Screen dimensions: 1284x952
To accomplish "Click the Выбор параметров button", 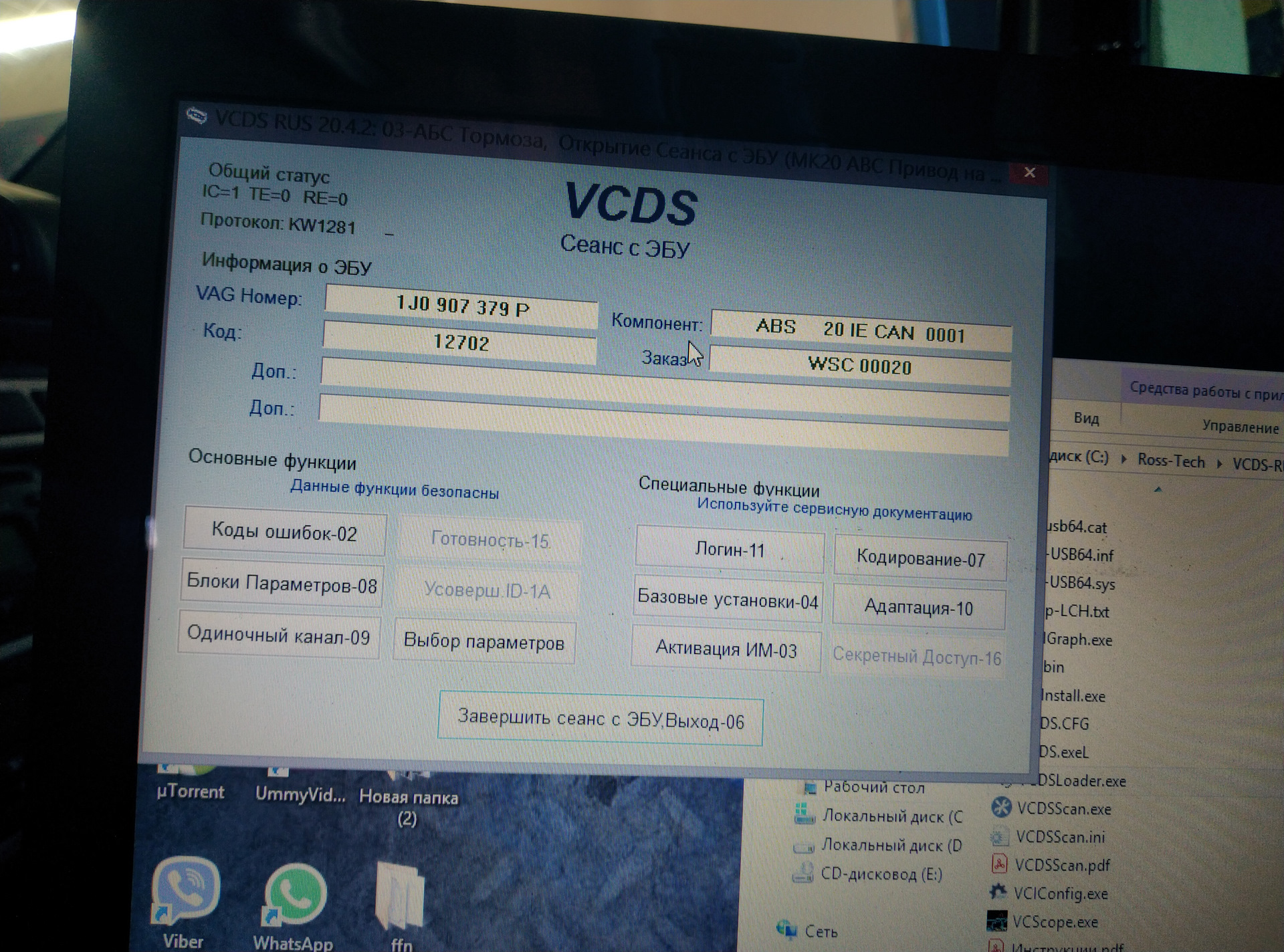I will [484, 642].
